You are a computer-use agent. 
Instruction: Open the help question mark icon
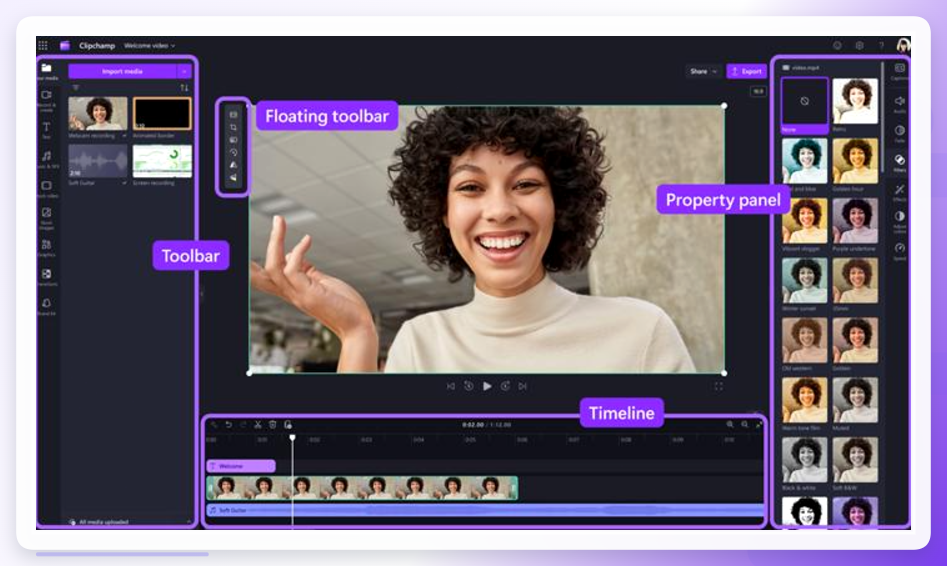tap(881, 45)
